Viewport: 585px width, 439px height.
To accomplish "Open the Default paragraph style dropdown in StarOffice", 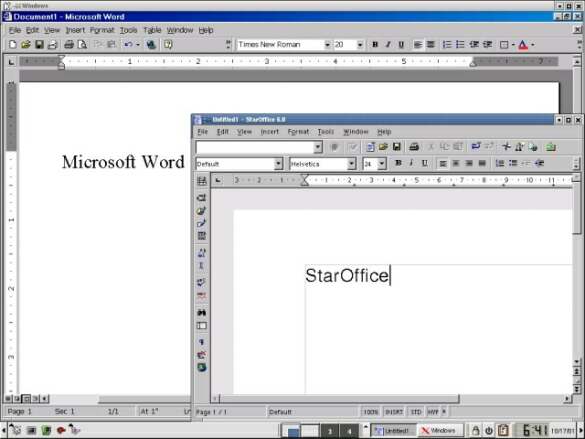I will 278,164.
